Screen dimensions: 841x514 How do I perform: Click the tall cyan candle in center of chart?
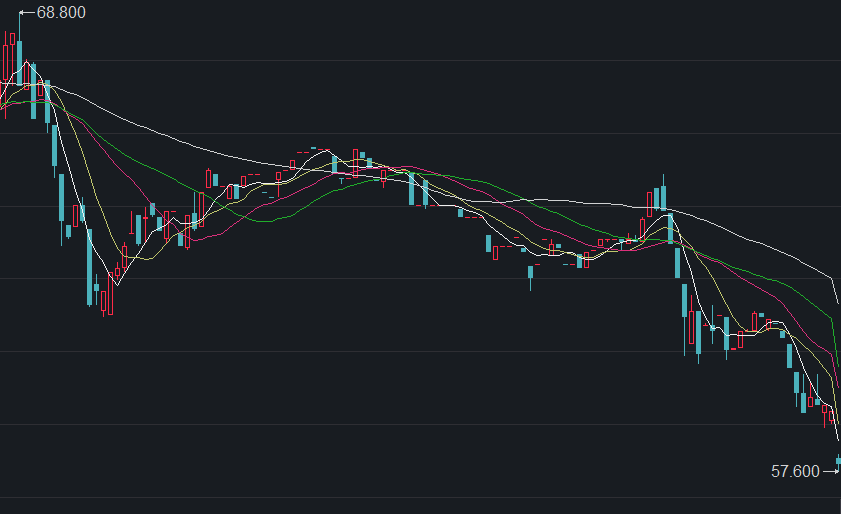coord(412,188)
